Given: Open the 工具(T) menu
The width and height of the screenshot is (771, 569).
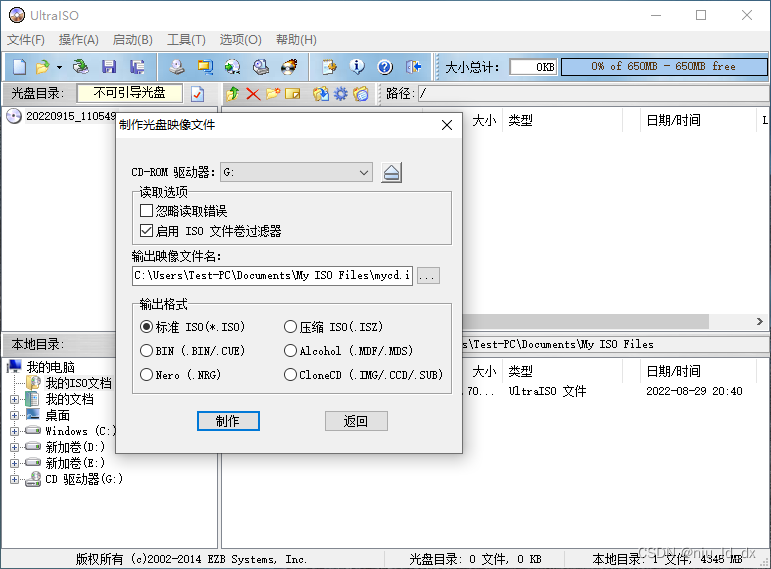Looking at the screenshot, I should tap(186, 40).
